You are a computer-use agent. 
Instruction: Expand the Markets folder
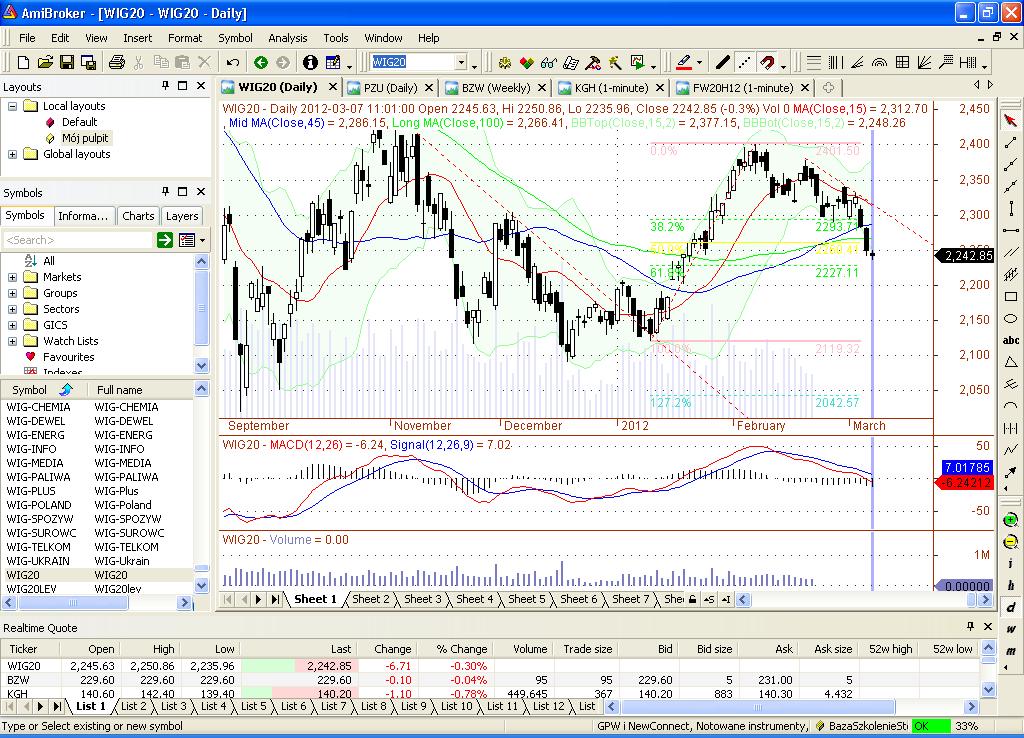12,277
